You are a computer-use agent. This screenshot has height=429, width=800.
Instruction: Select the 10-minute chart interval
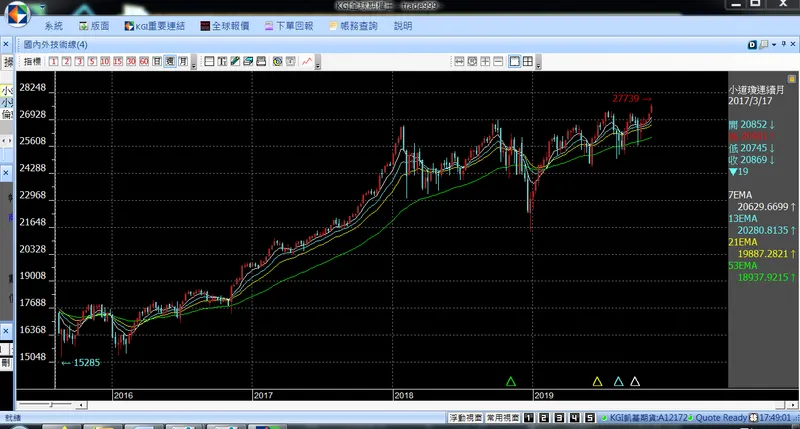point(105,62)
